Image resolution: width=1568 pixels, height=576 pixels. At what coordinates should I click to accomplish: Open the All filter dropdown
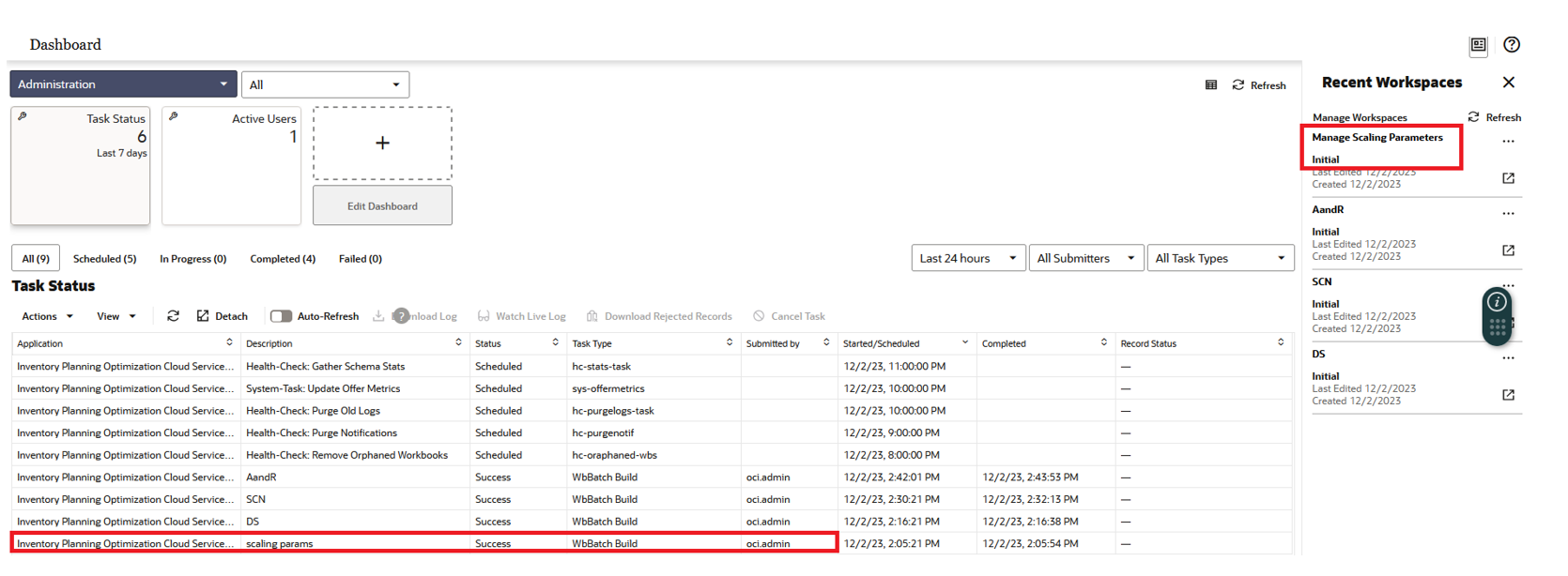(x=325, y=84)
